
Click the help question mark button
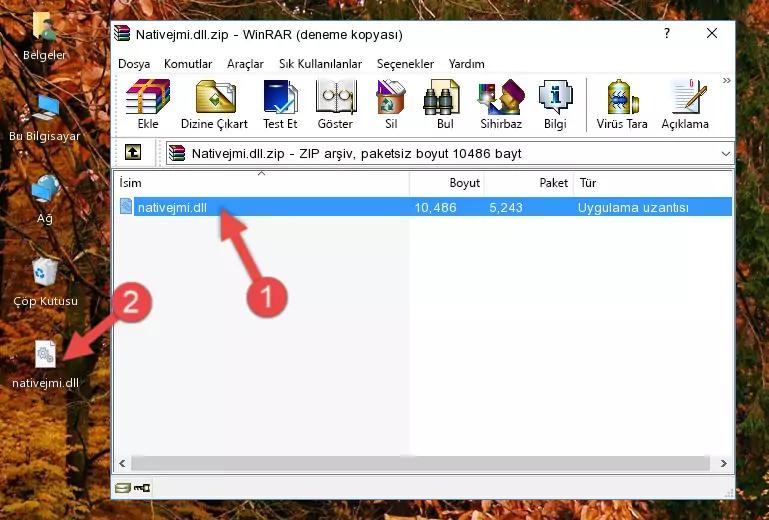666,33
